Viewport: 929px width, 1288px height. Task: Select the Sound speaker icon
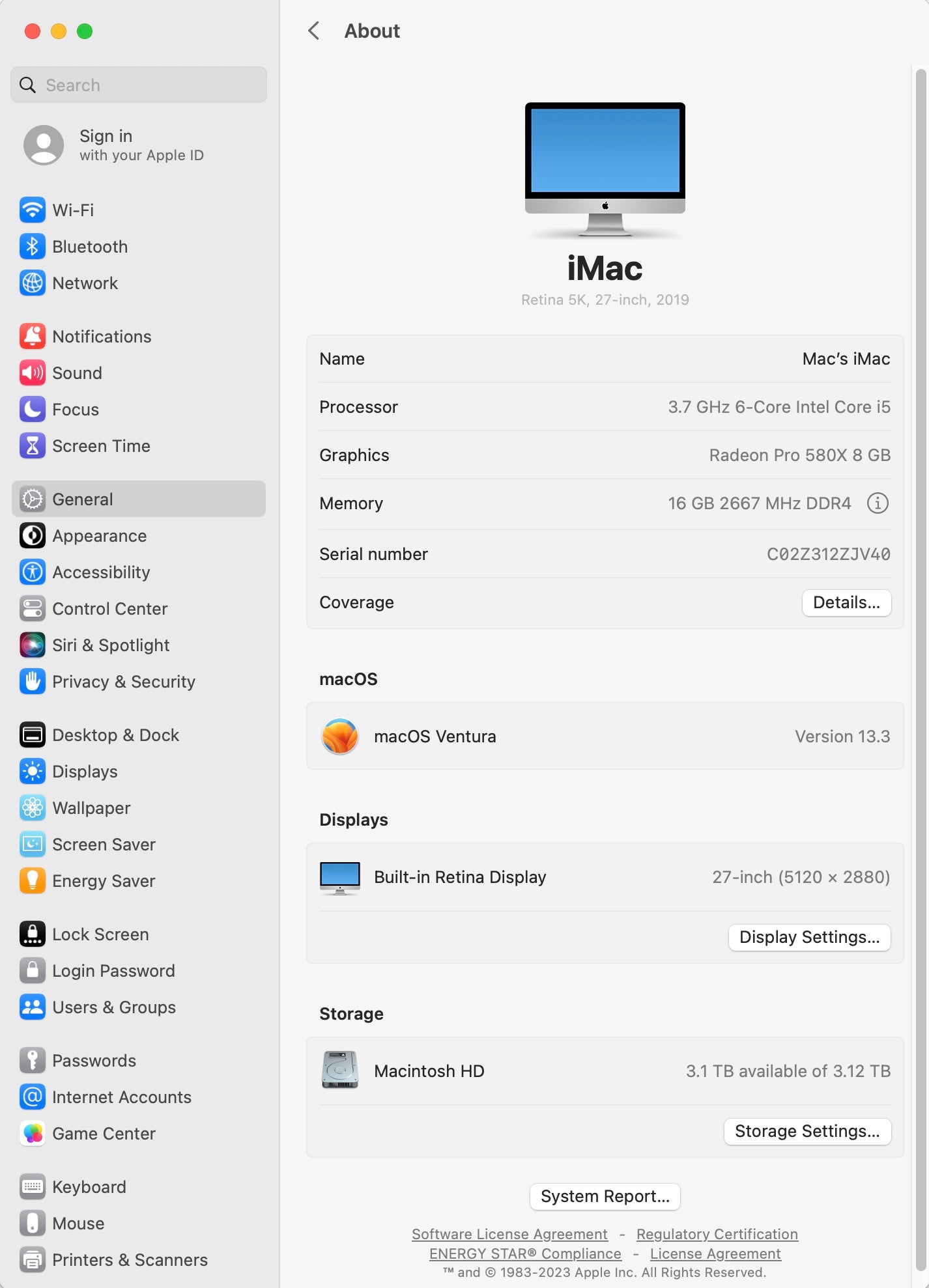(x=33, y=372)
